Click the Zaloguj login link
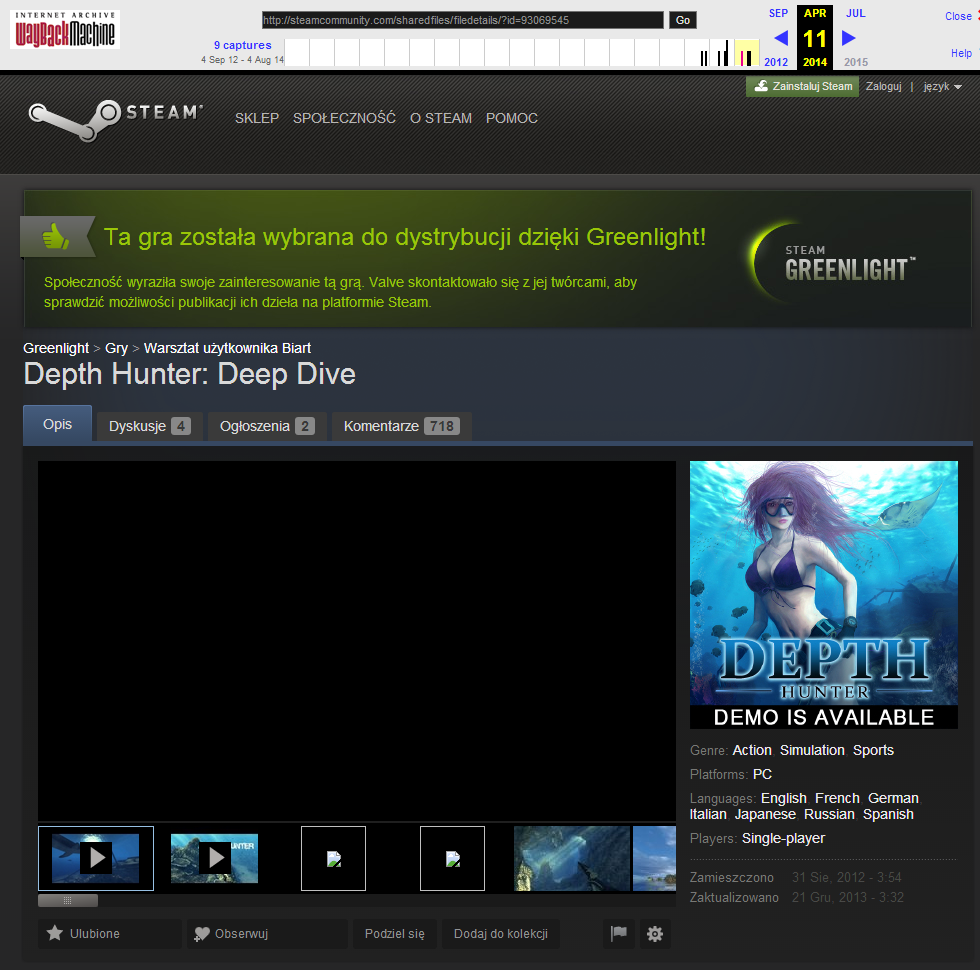The image size is (980, 970). tap(884, 86)
